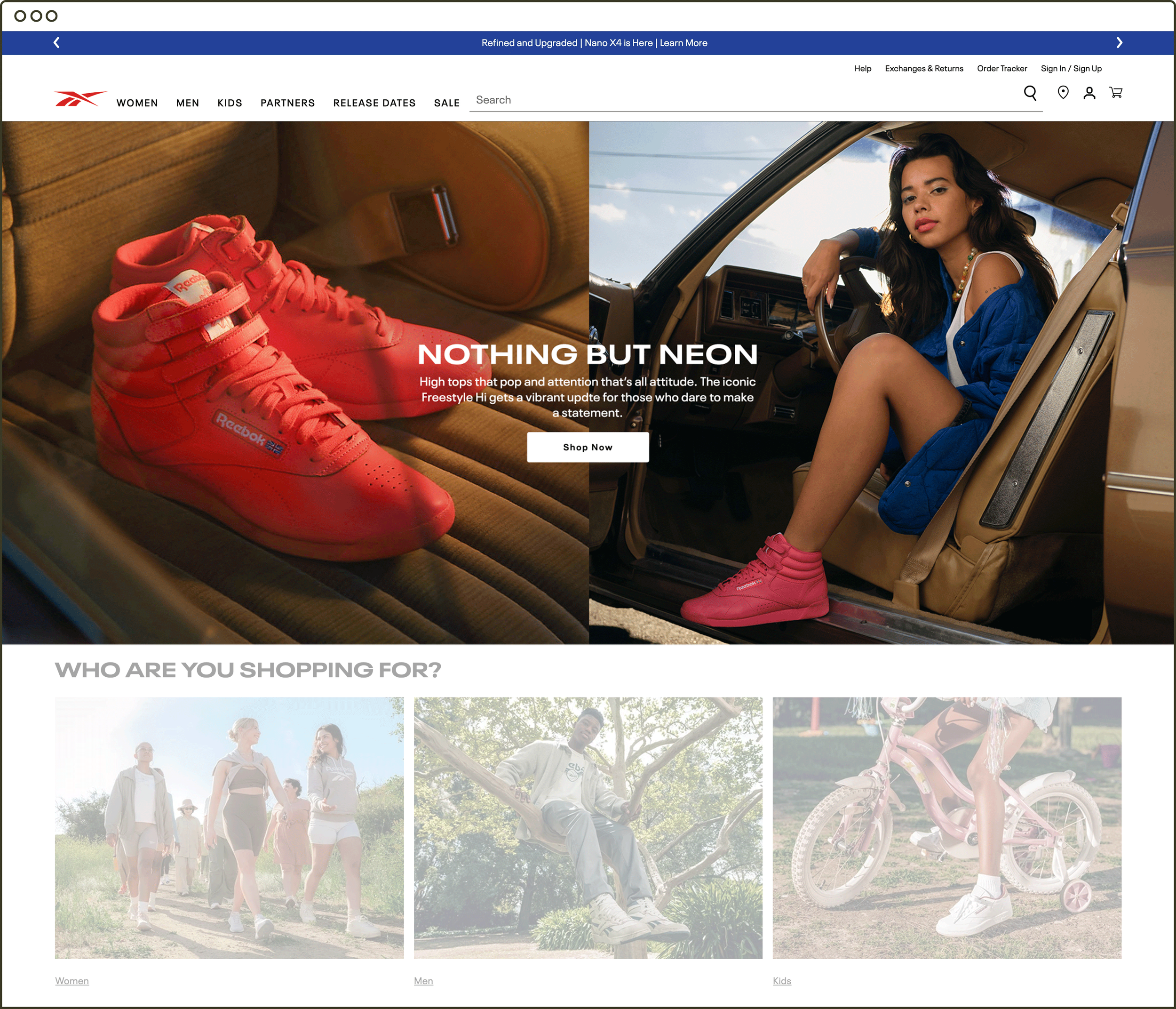The height and width of the screenshot is (1009, 1176).
Task: Open the MEN navigation menu
Action: tap(188, 103)
